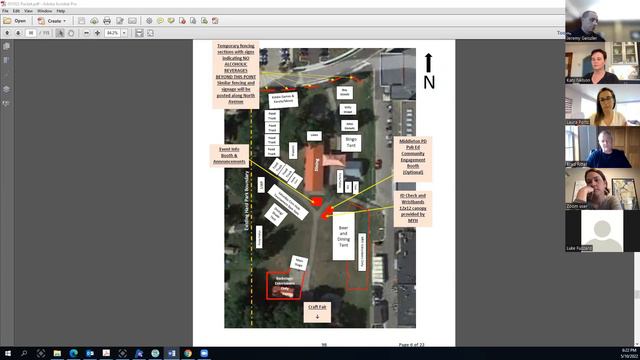Zoom out with minus button
The height and width of the screenshot is (360, 640).
[x=87, y=33]
